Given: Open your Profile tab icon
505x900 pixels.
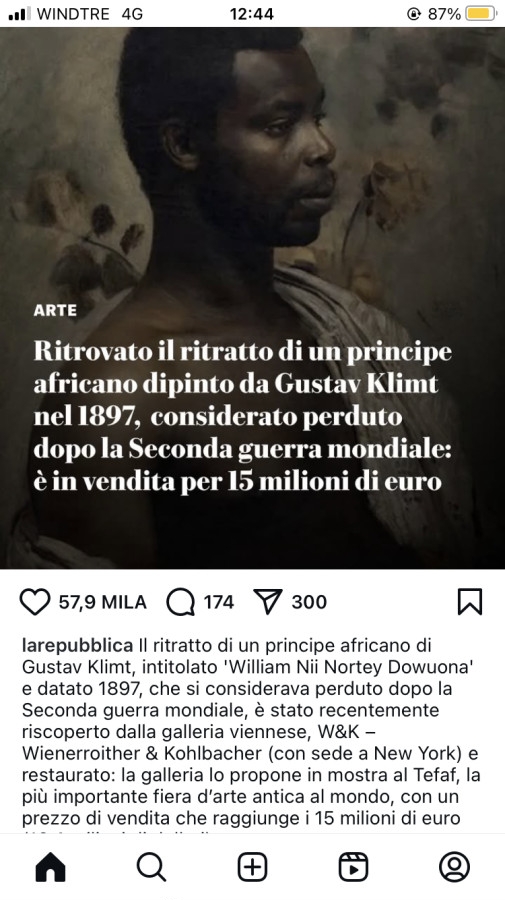Looking at the screenshot, I should (454, 867).
